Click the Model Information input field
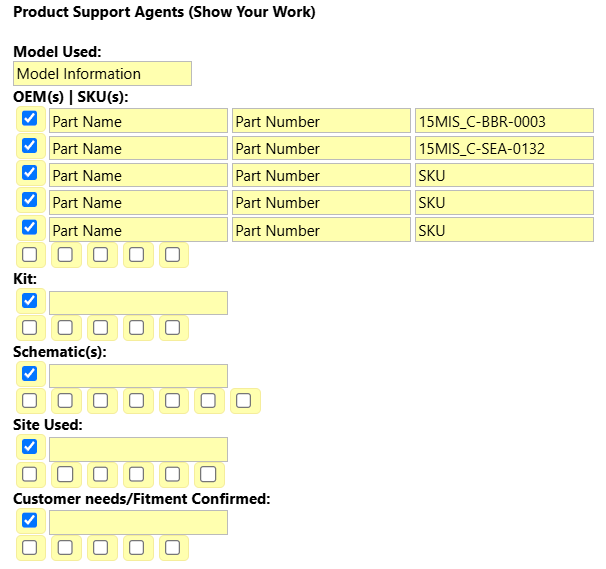 [x=102, y=73]
